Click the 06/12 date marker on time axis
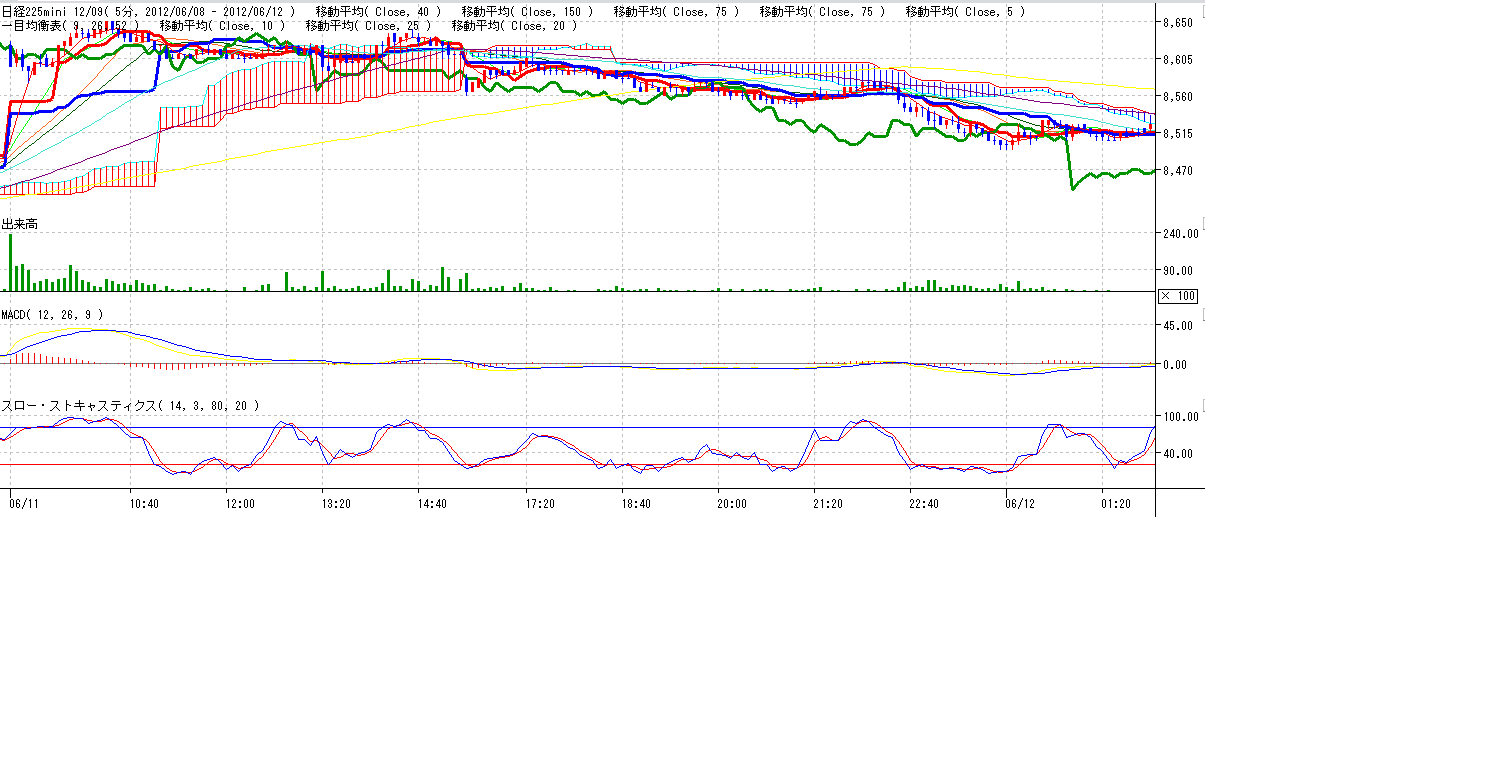 (1019, 504)
